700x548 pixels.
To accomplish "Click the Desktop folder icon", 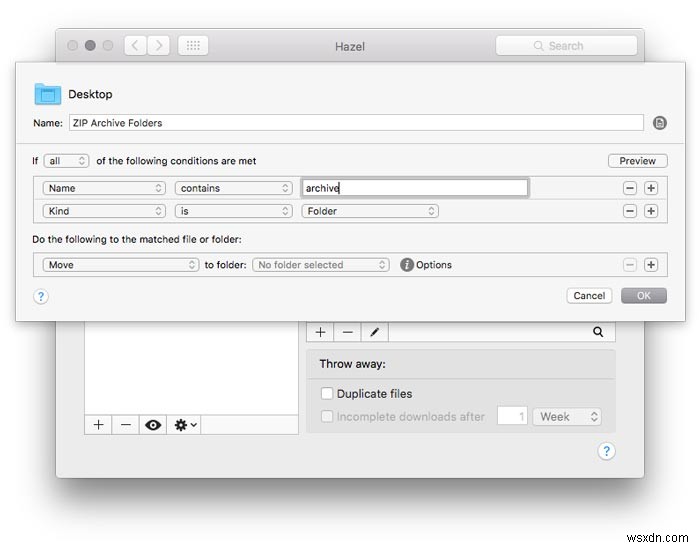I will tap(47, 94).
